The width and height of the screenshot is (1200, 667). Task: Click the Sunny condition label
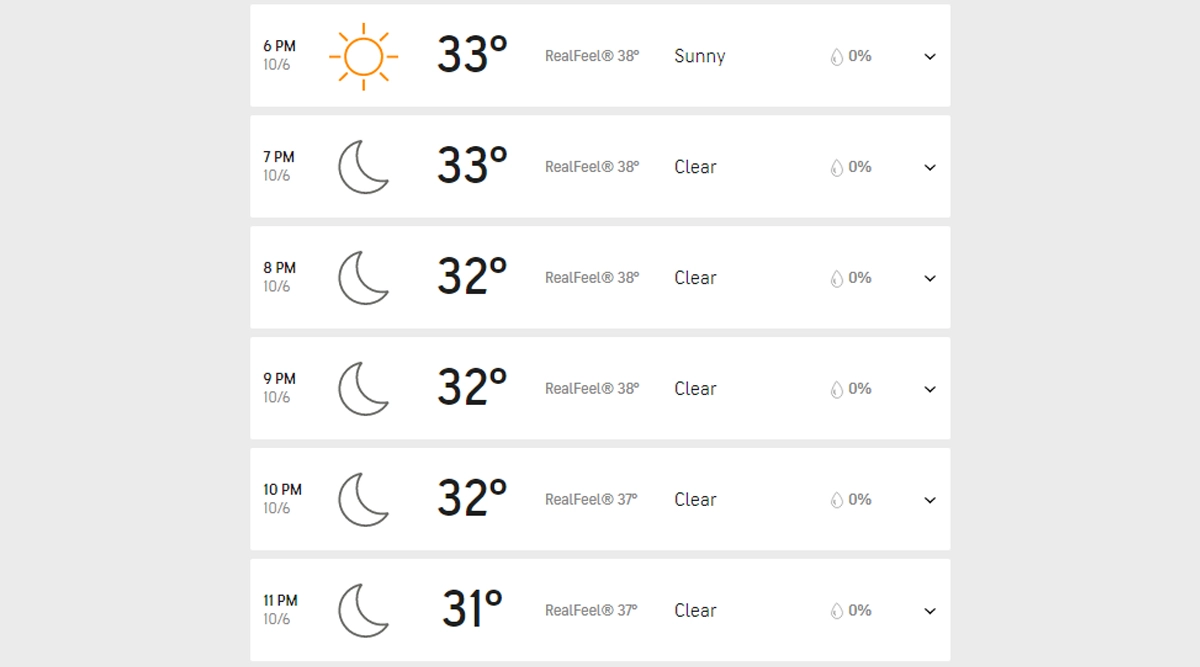point(700,56)
